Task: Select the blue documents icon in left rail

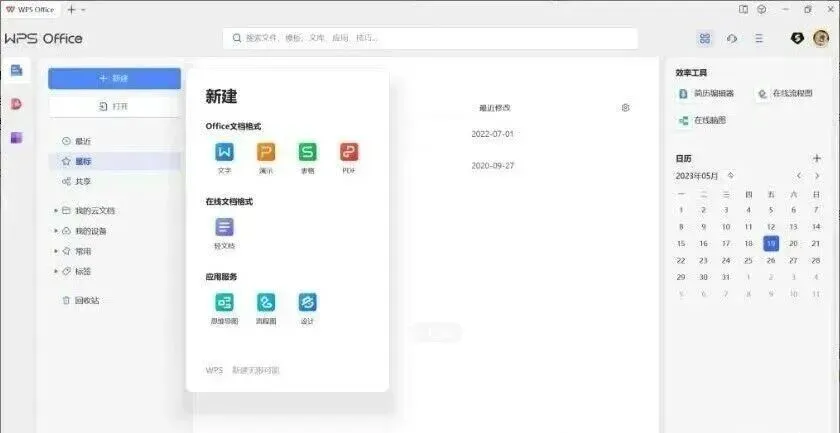Action: [17, 70]
